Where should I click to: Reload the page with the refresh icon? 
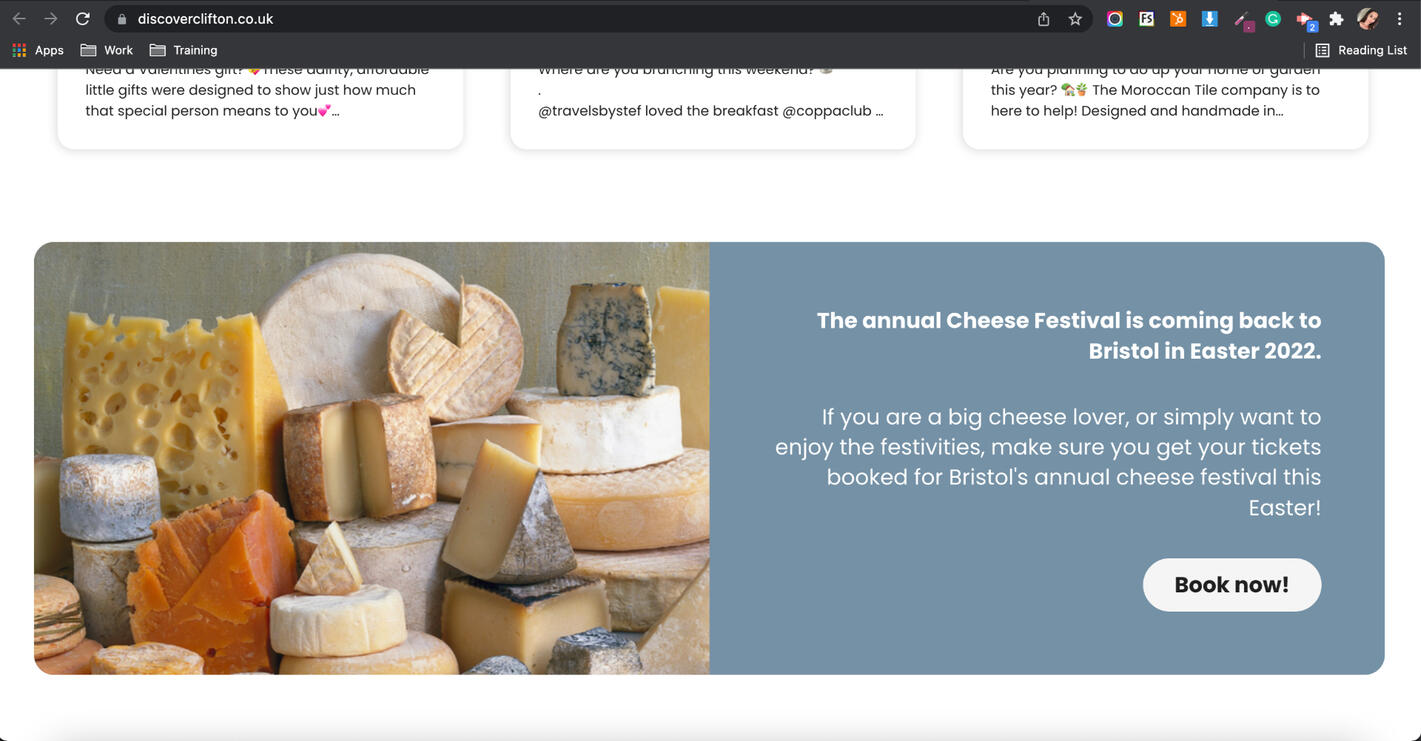point(83,19)
